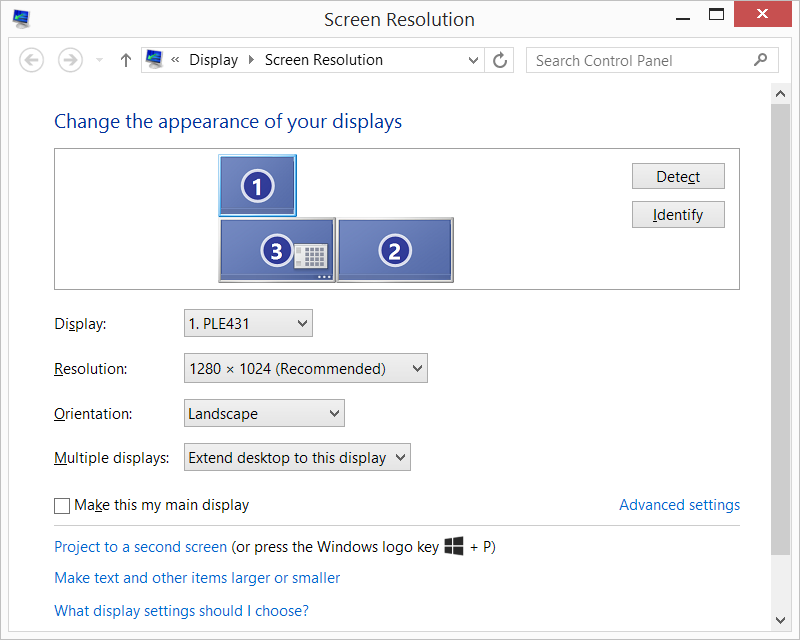The image size is (800, 640).
Task: Click the Forward navigation arrow
Action: (69, 60)
